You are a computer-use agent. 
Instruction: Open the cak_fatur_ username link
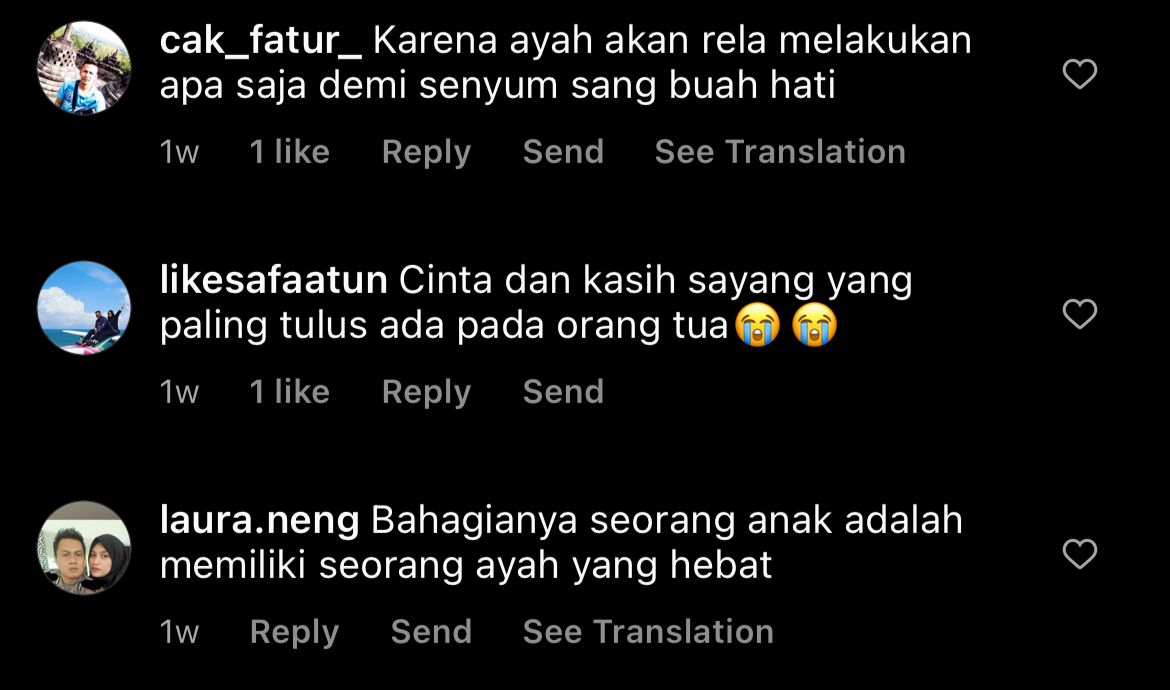(260, 41)
